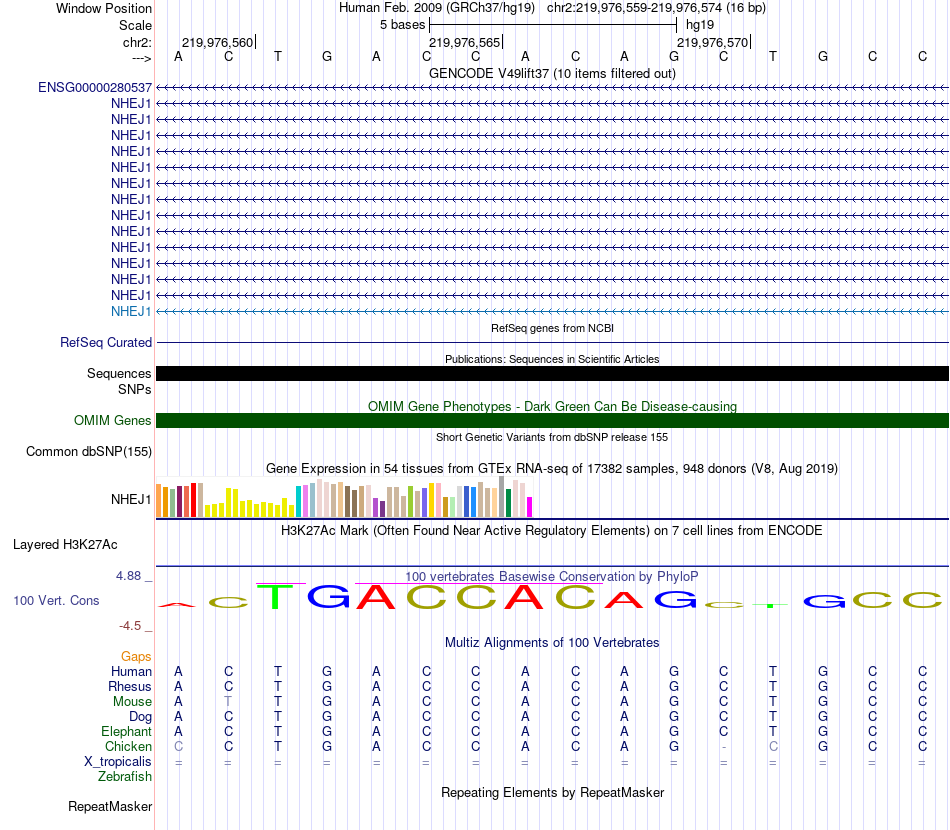
Task: Click the Sequences track label
Action: [x=119, y=373]
